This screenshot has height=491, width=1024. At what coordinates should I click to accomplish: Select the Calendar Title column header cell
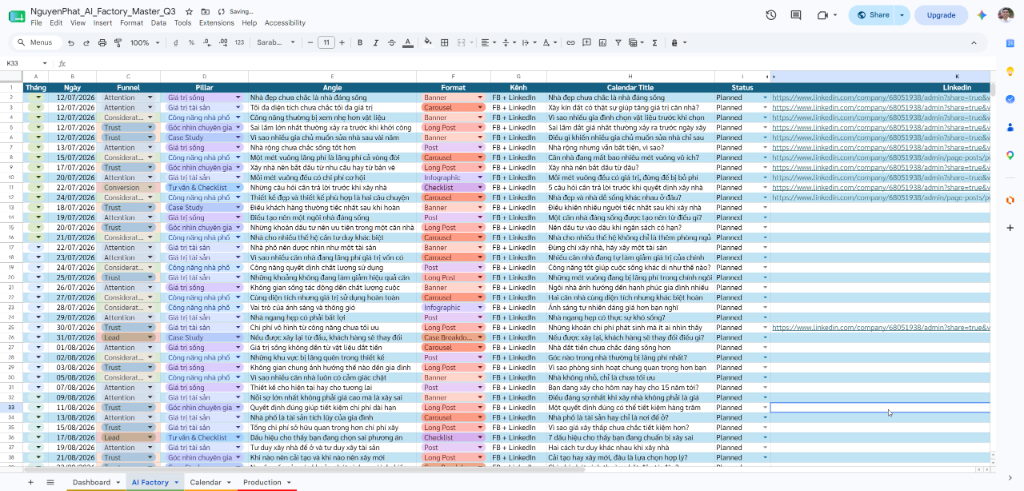pyautogui.click(x=630, y=87)
